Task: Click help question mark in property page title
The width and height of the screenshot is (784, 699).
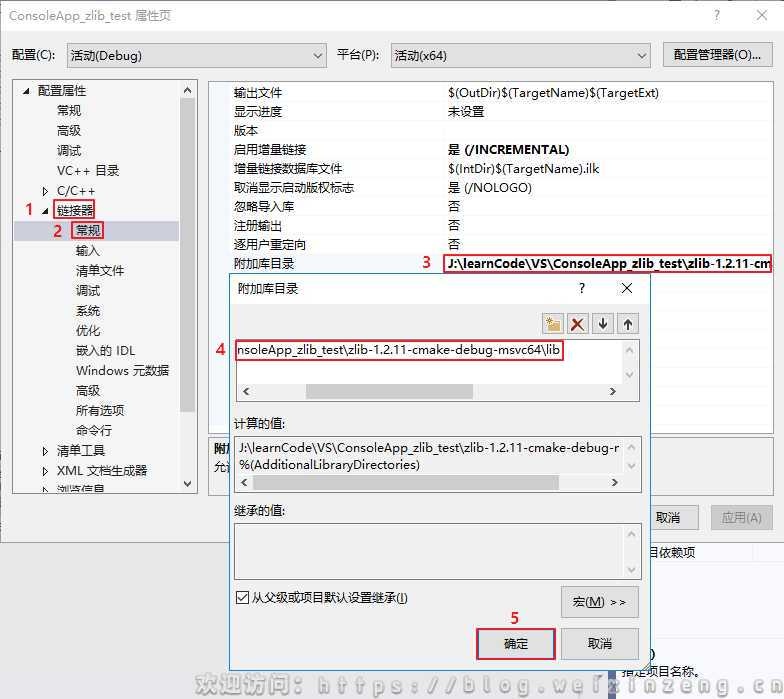Action: point(717,16)
